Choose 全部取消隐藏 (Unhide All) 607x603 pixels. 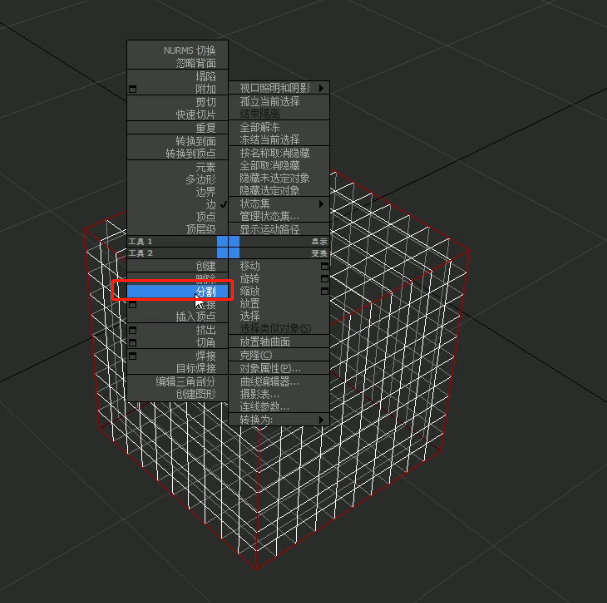coord(270,166)
